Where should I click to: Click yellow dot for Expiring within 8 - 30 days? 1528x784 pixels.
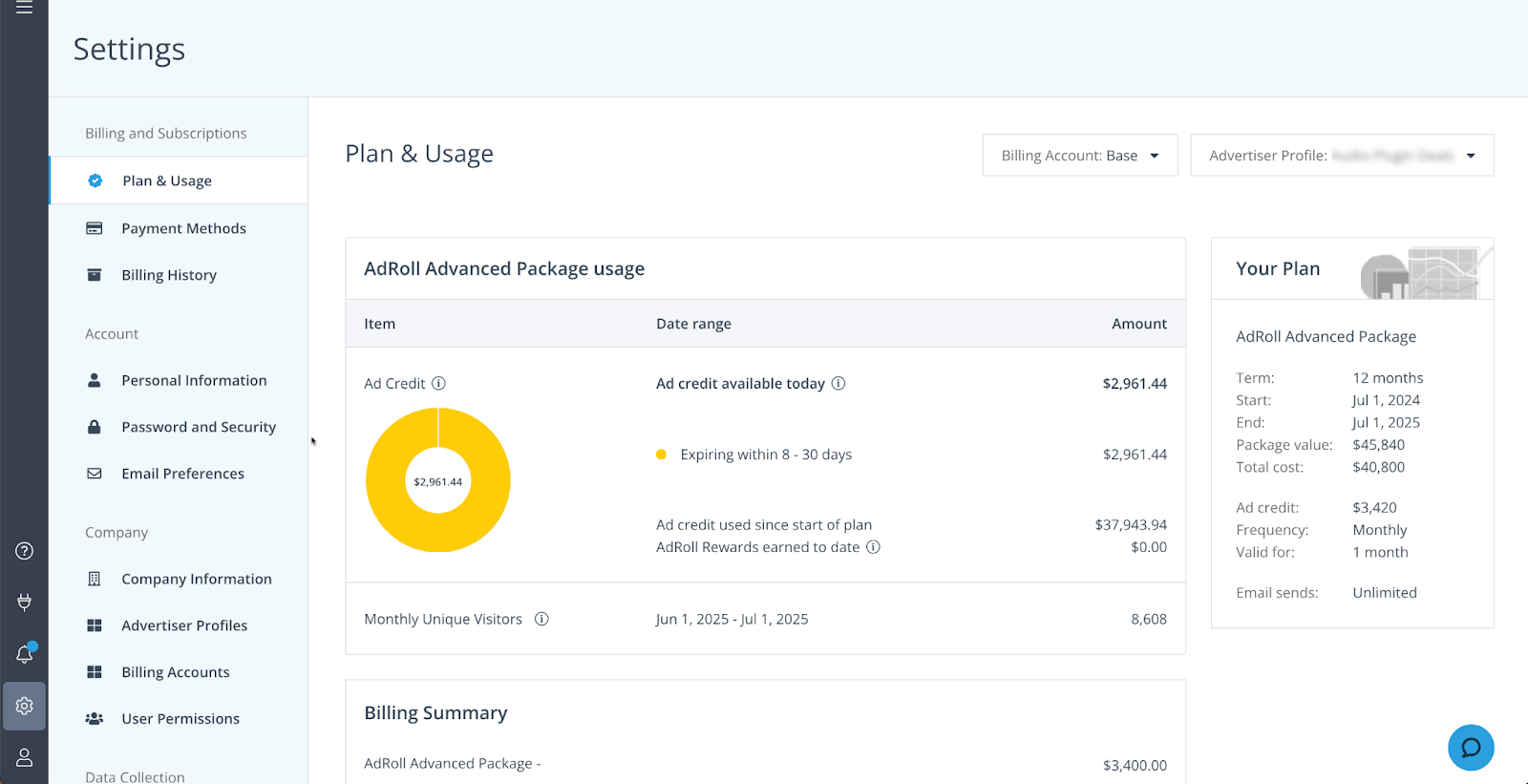pyautogui.click(x=661, y=455)
